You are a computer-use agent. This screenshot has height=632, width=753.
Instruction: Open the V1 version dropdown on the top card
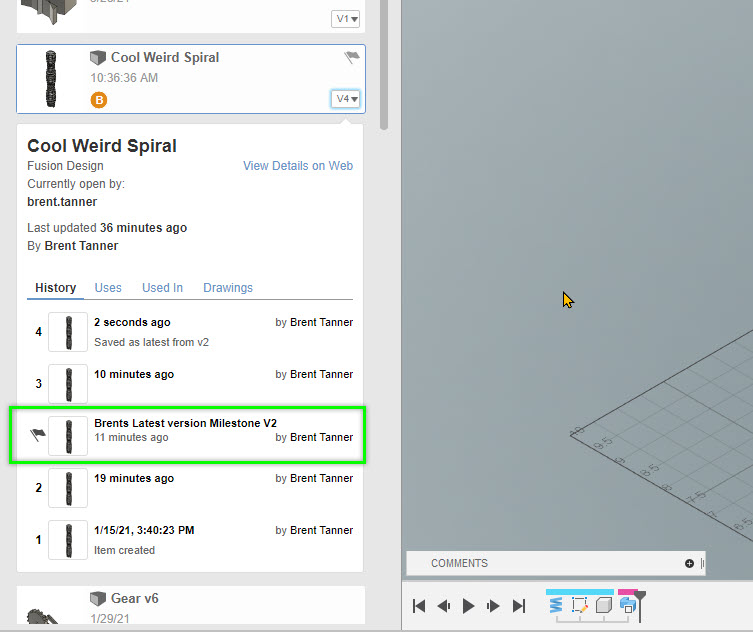click(345, 19)
